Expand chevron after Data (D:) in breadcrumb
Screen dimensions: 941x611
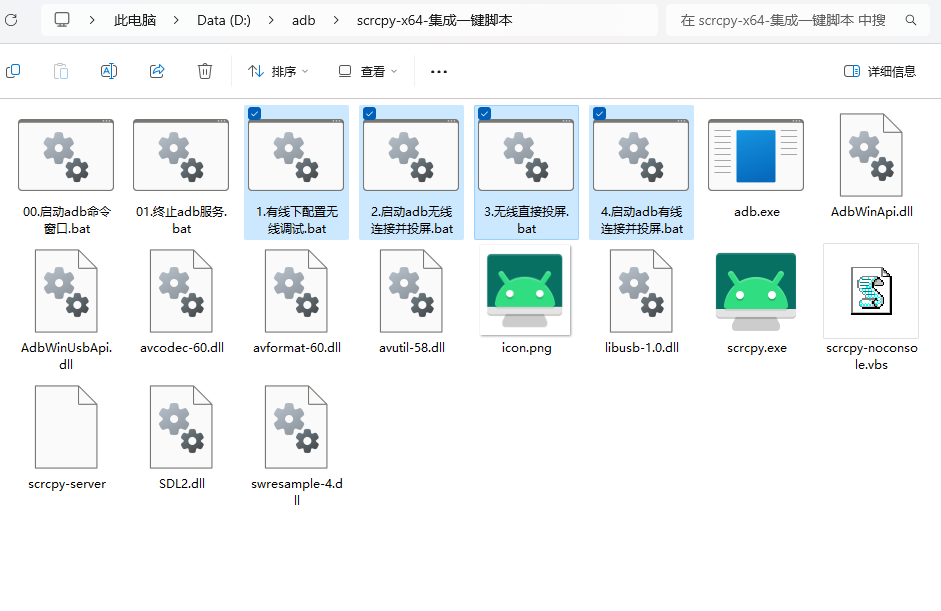[x=271, y=20]
